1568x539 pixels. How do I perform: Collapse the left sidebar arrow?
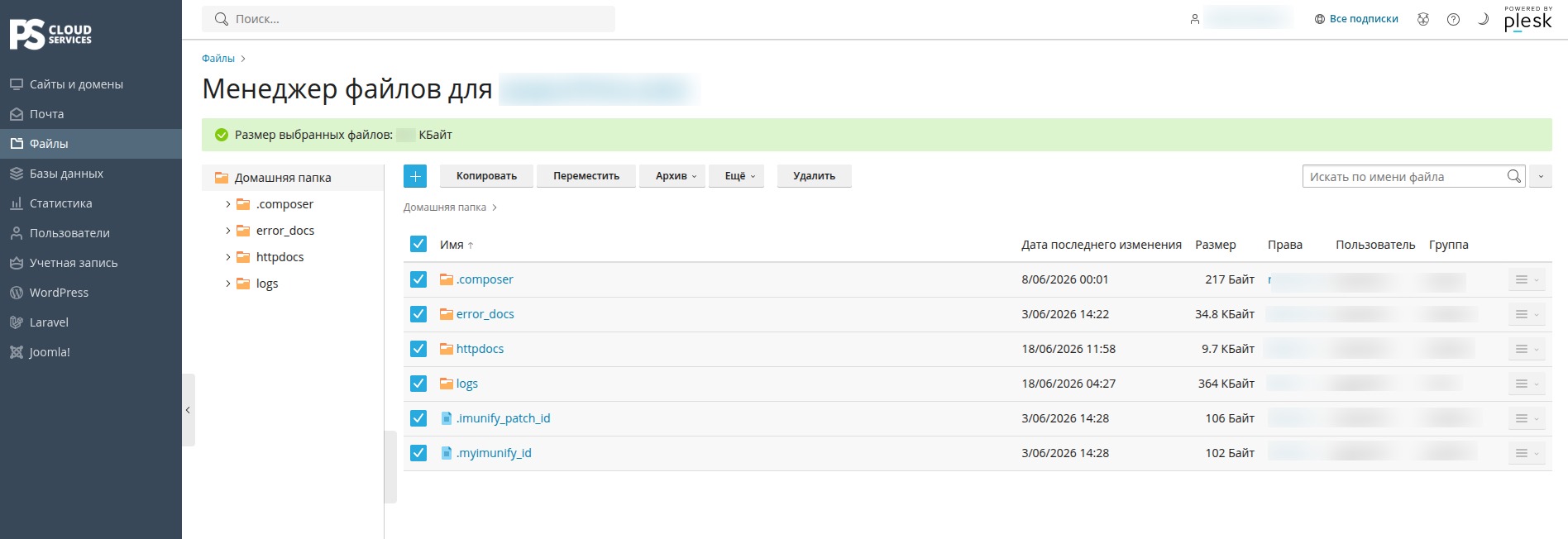(x=189, y=410)
